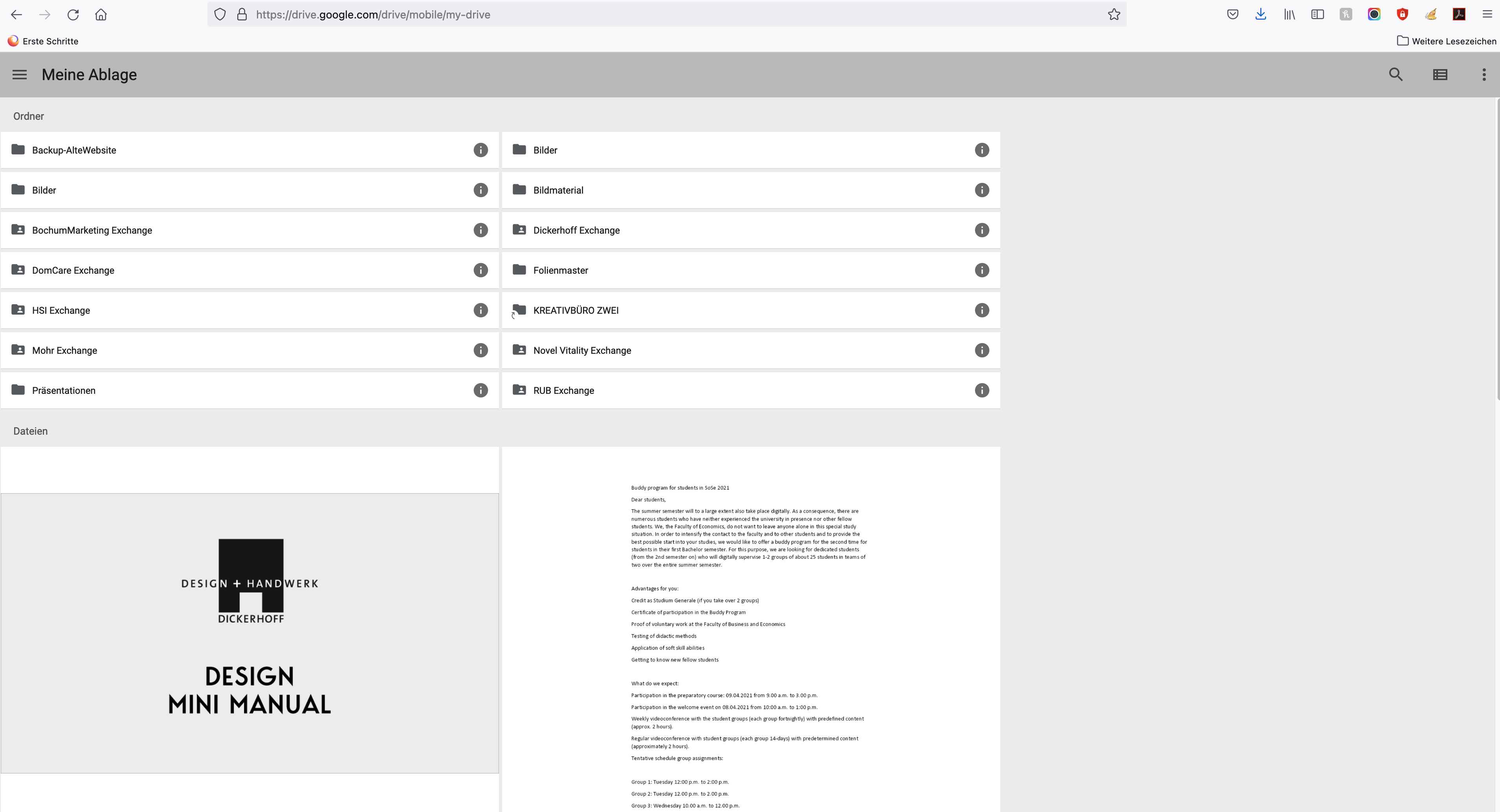Open the Firefox downloads panel
1500x812 pixels.
point(1260,15)
